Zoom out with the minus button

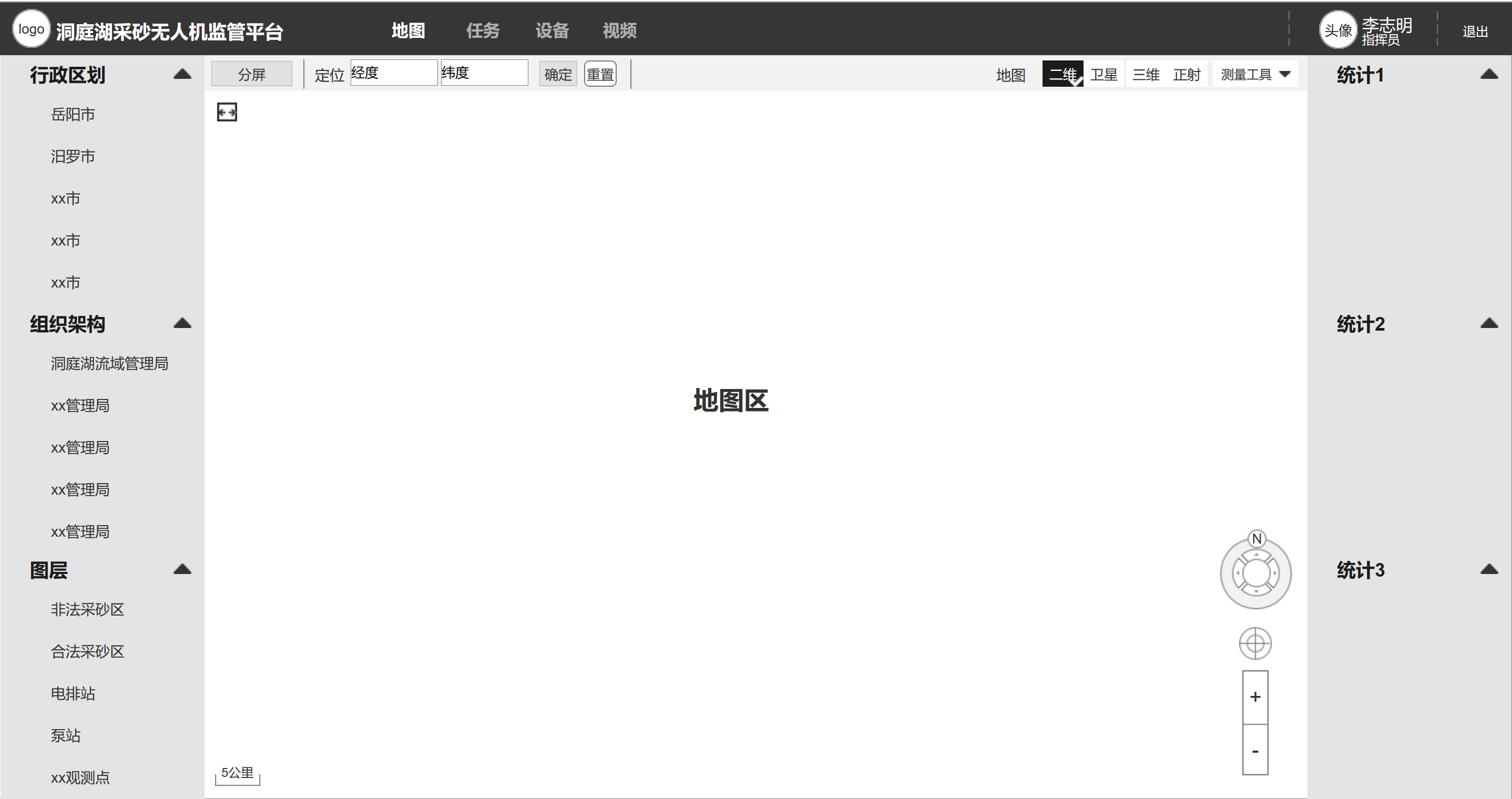[1255, 751]
